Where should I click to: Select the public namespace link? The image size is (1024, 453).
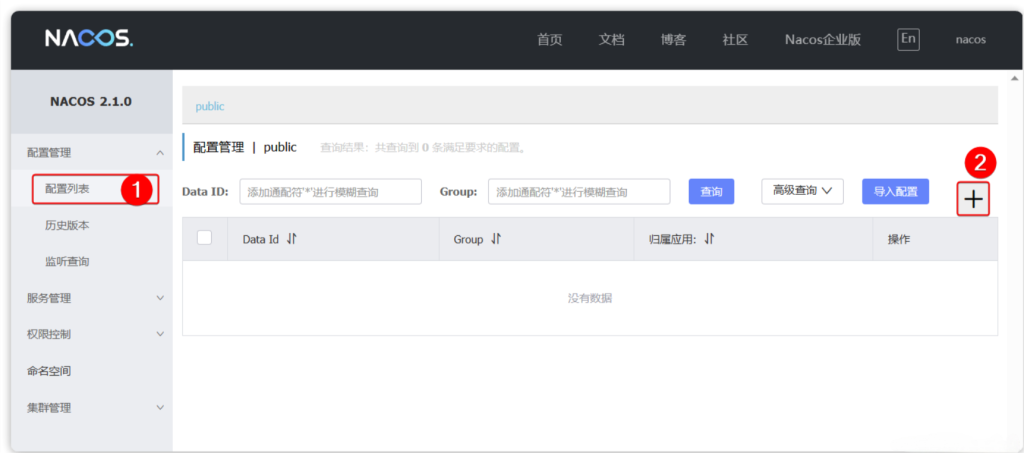pyautogui.click(x=210, y=106)
